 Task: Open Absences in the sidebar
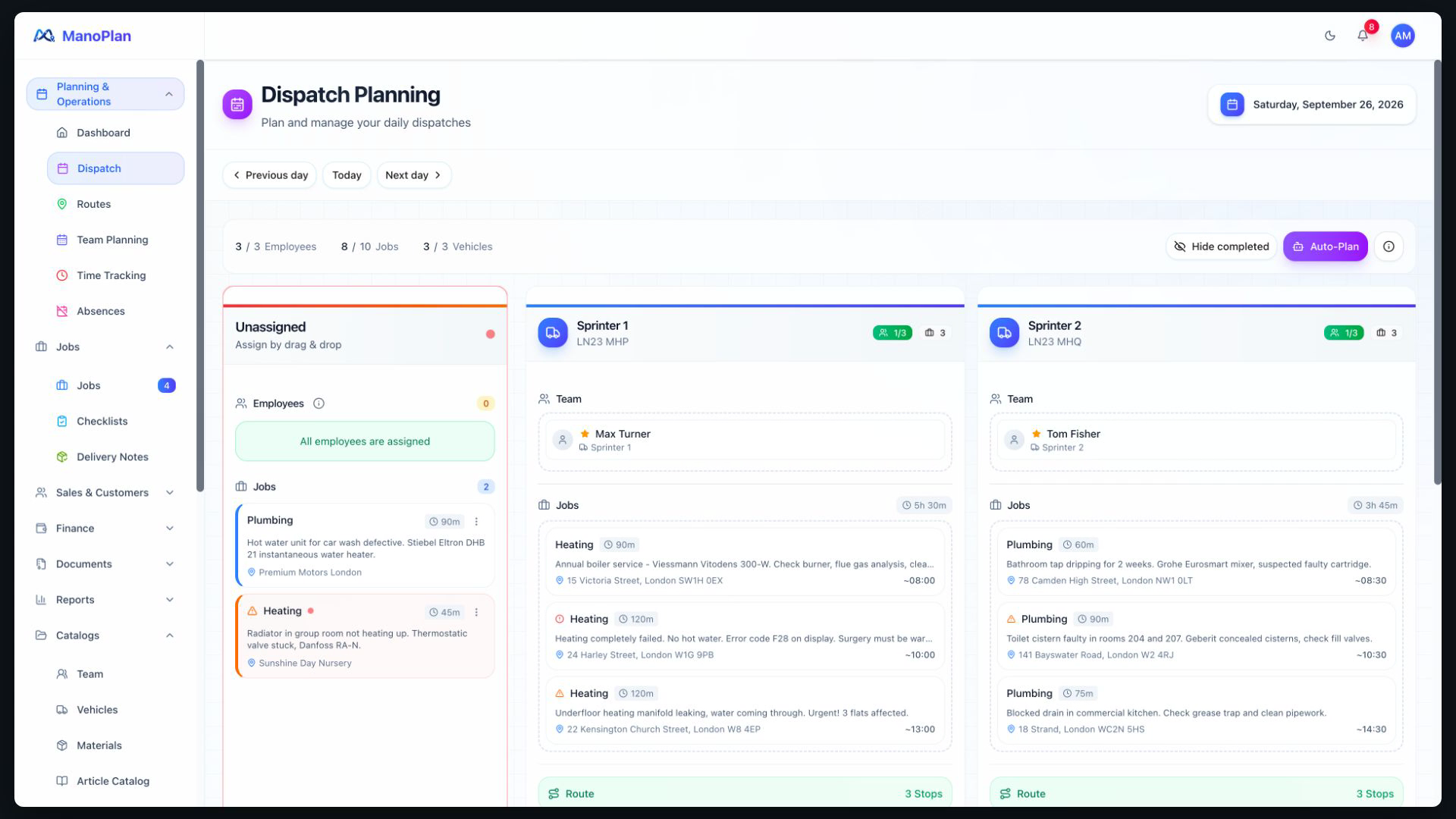[x=115, y=311]
